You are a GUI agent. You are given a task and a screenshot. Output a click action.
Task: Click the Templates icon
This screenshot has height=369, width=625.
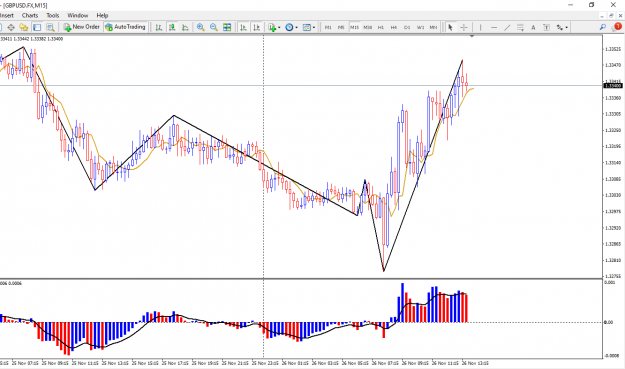[307, 27]
